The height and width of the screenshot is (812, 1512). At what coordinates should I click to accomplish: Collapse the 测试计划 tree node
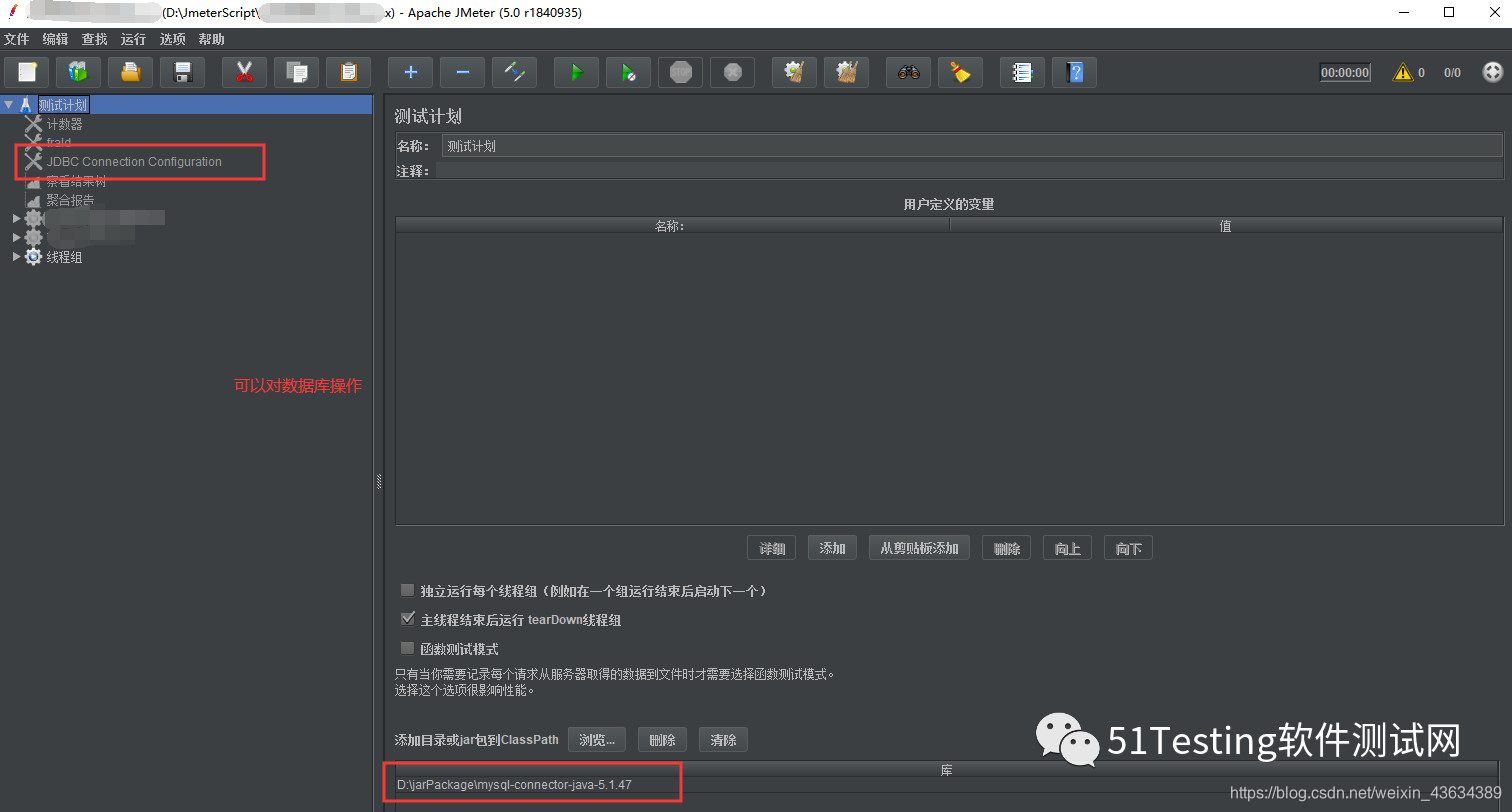pyautogui.click(x=9, y=104)
